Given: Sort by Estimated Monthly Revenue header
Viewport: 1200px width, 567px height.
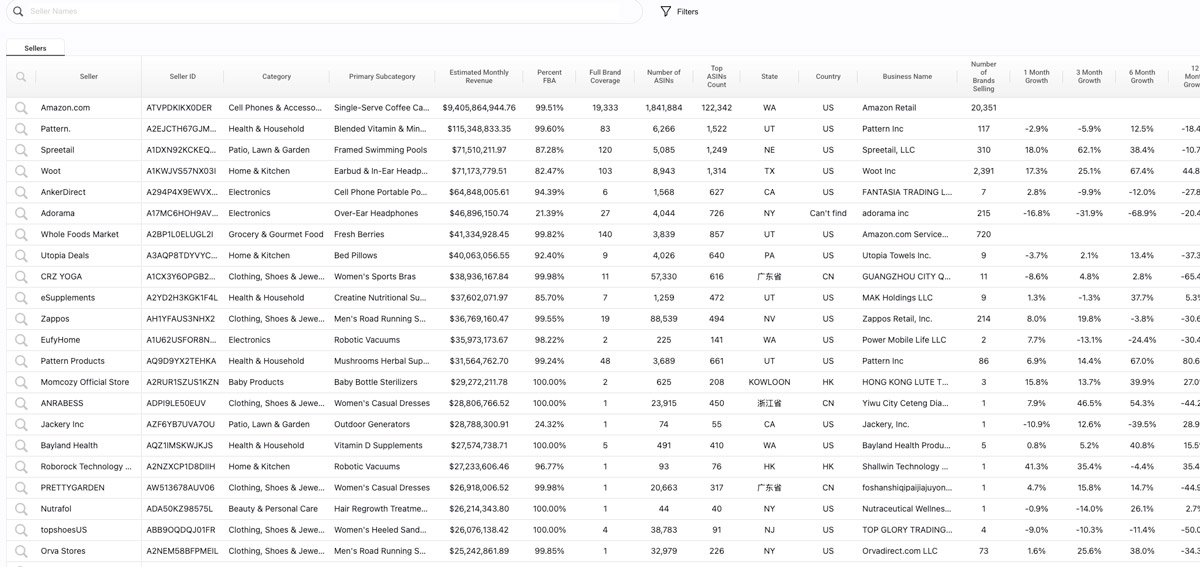Looking at the screenshot, I should (479, 77).
